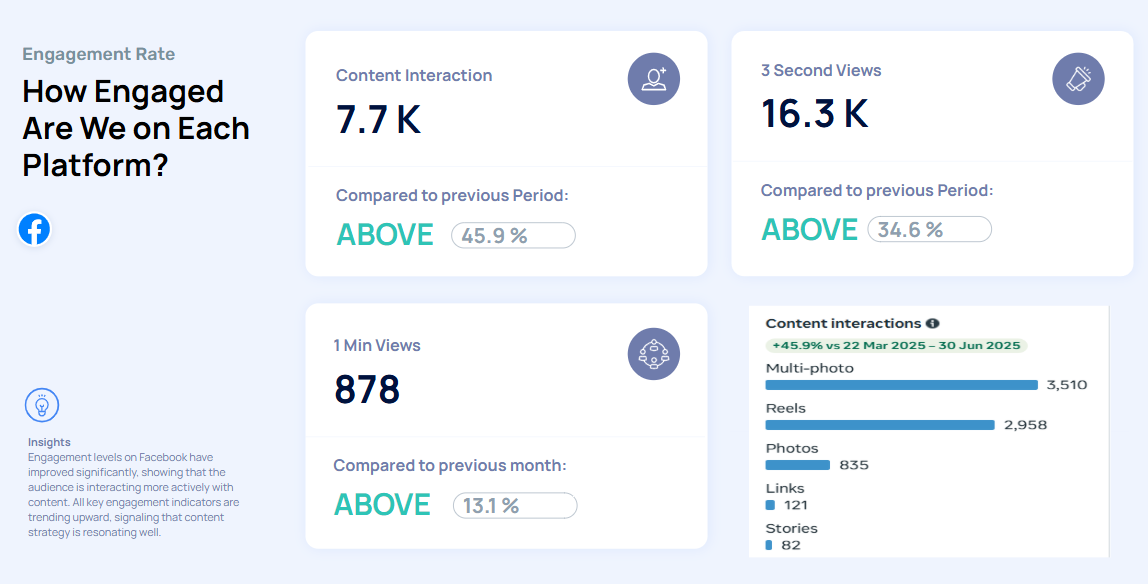This screenshot has height=584, width=1148.
Task: Click the Engagement Rate heading
Action: point(99,54)
